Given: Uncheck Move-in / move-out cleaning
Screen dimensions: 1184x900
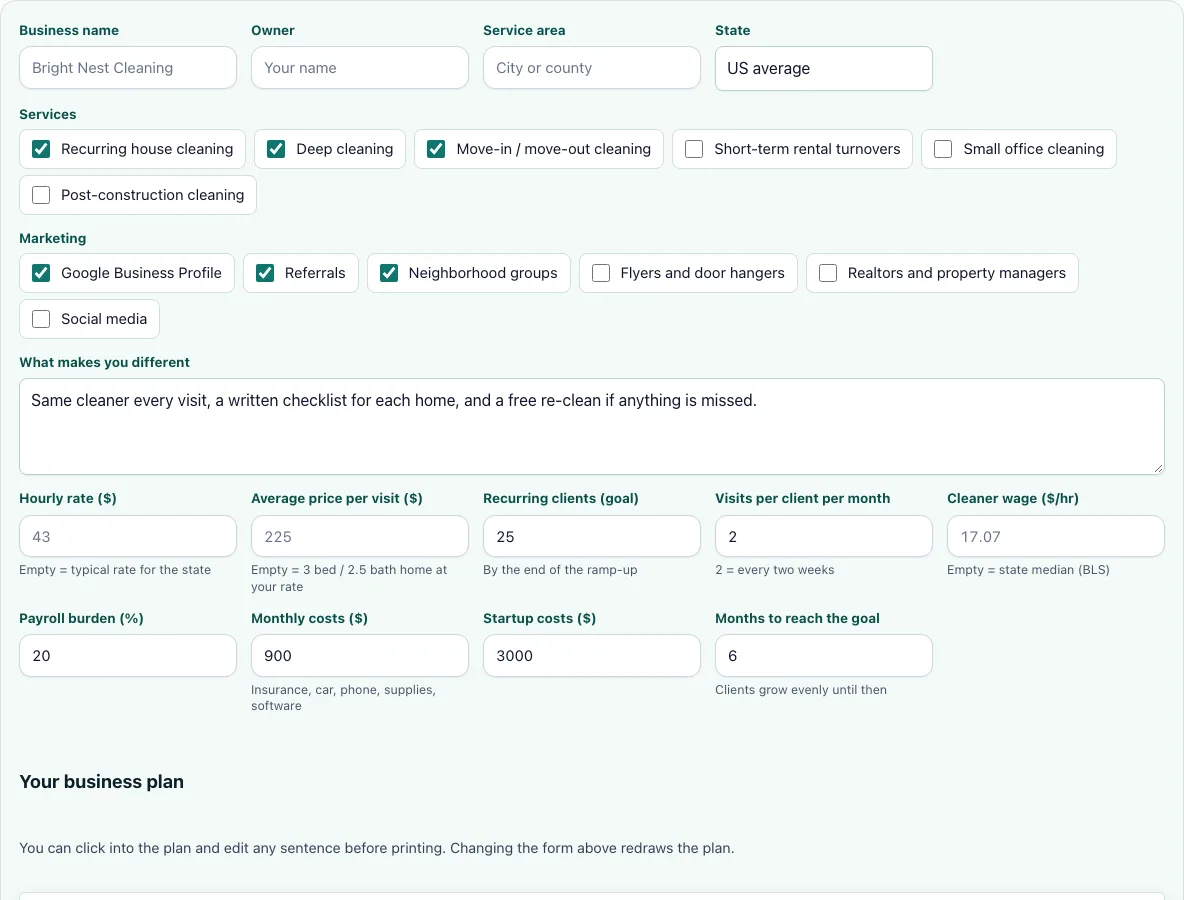Looking at the screenshot, I should [x=436, y=149].
